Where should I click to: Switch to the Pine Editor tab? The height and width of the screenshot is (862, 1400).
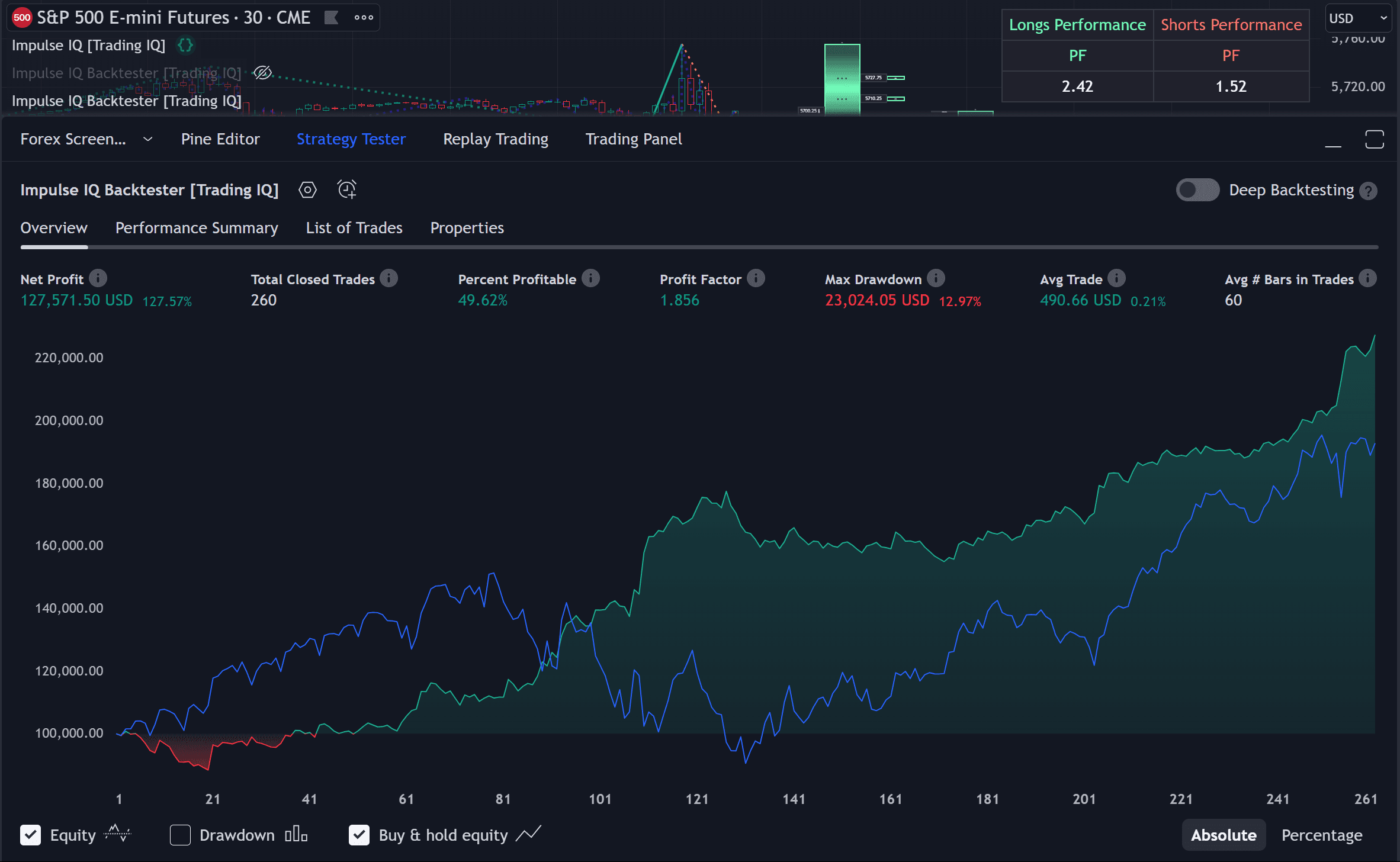click(x=220, y=139)
